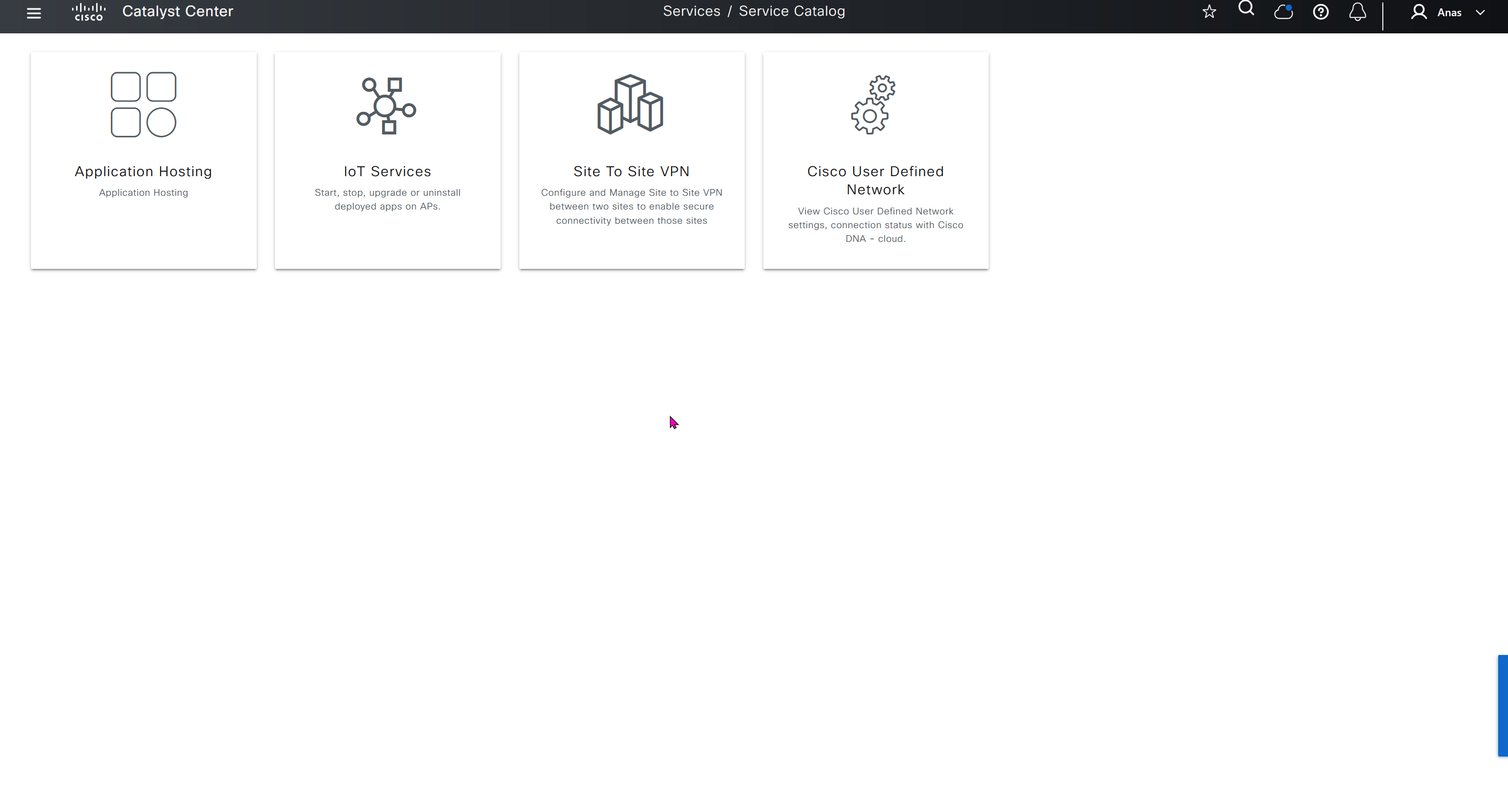
Task: Click the Site To Site VPN buildings icon
Action: coord(630,105)
